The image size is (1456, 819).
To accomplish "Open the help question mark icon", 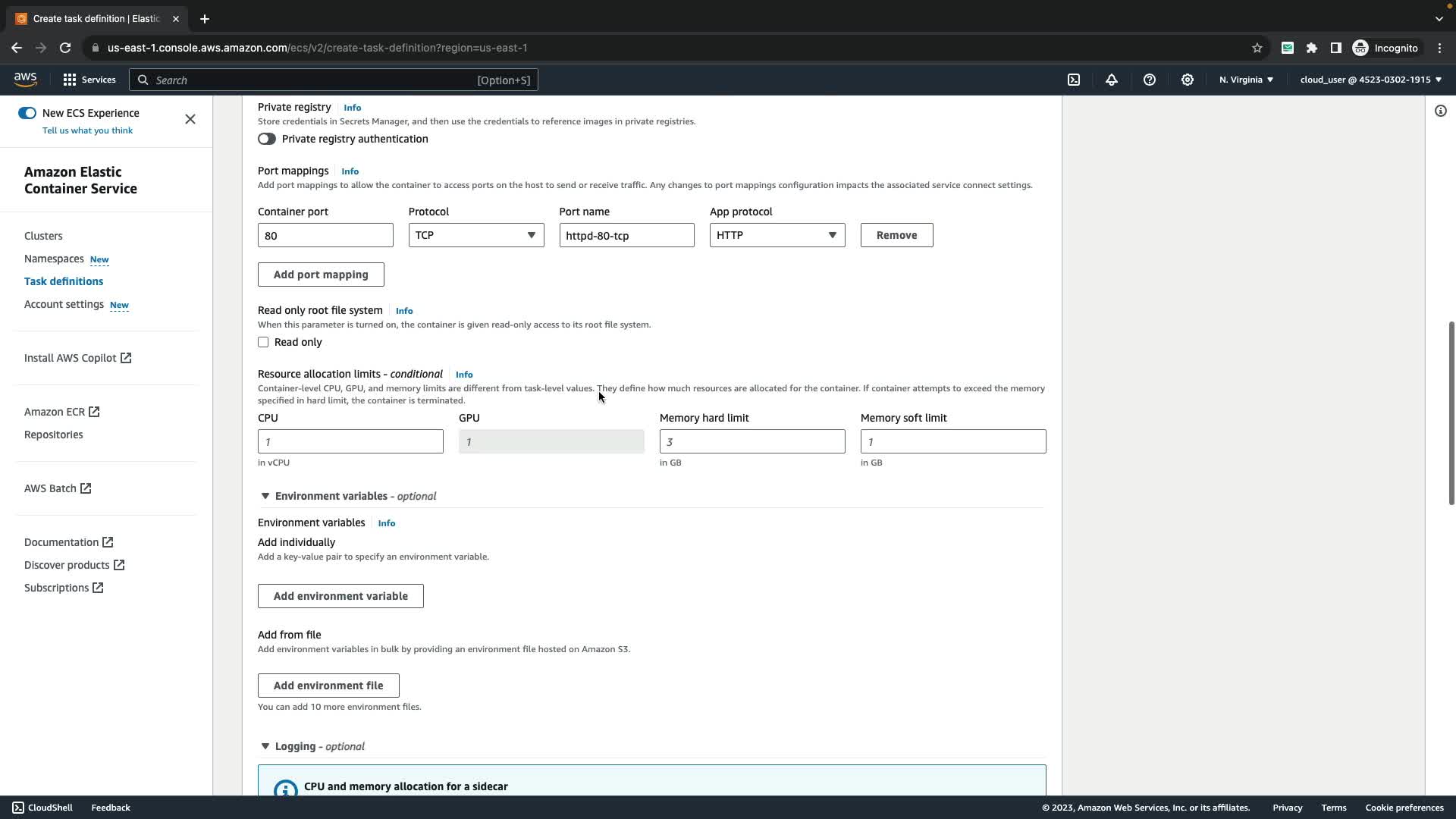I will [x=1150, y=80].
